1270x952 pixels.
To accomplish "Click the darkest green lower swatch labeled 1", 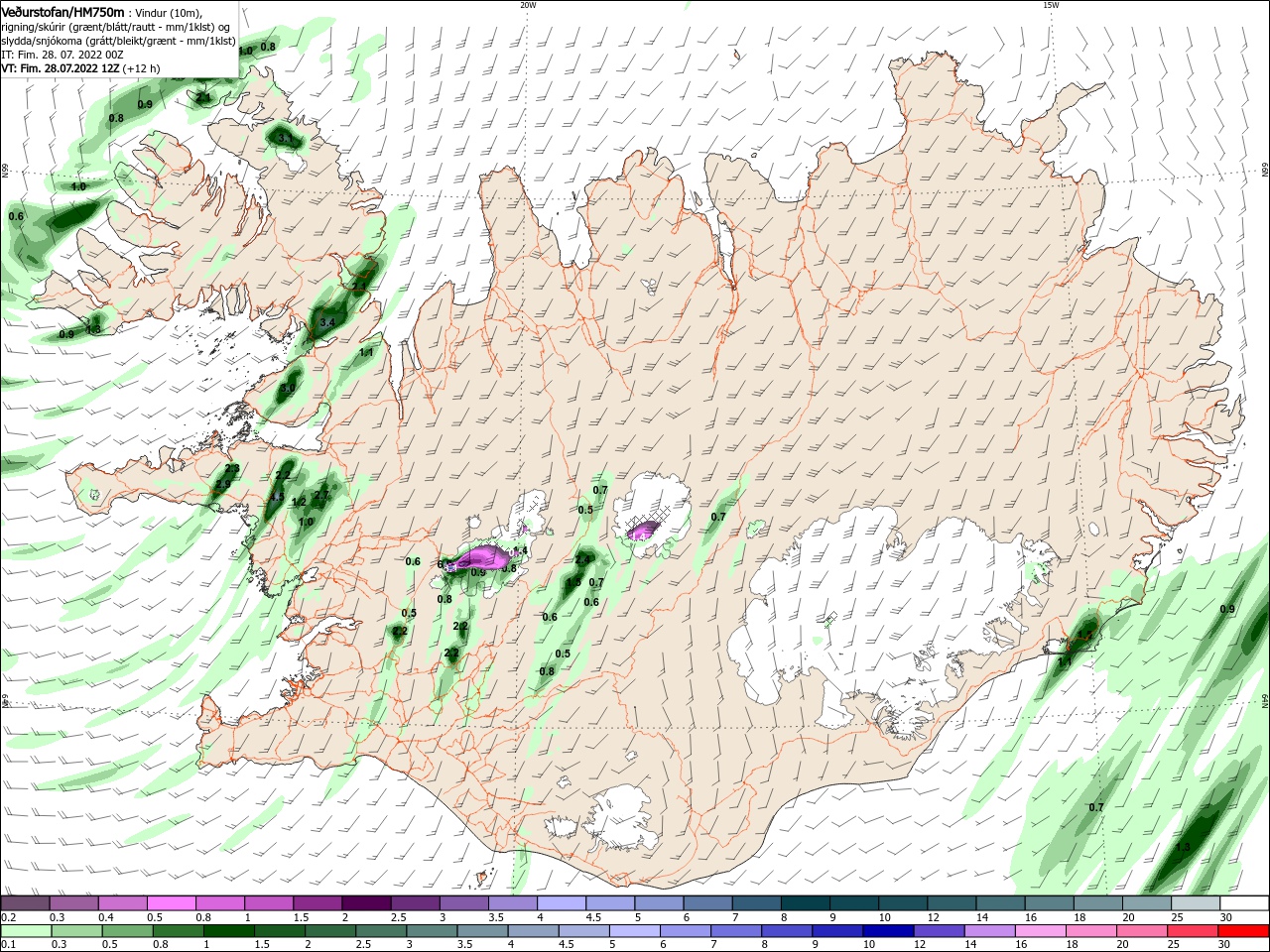I will click(229, 931).
